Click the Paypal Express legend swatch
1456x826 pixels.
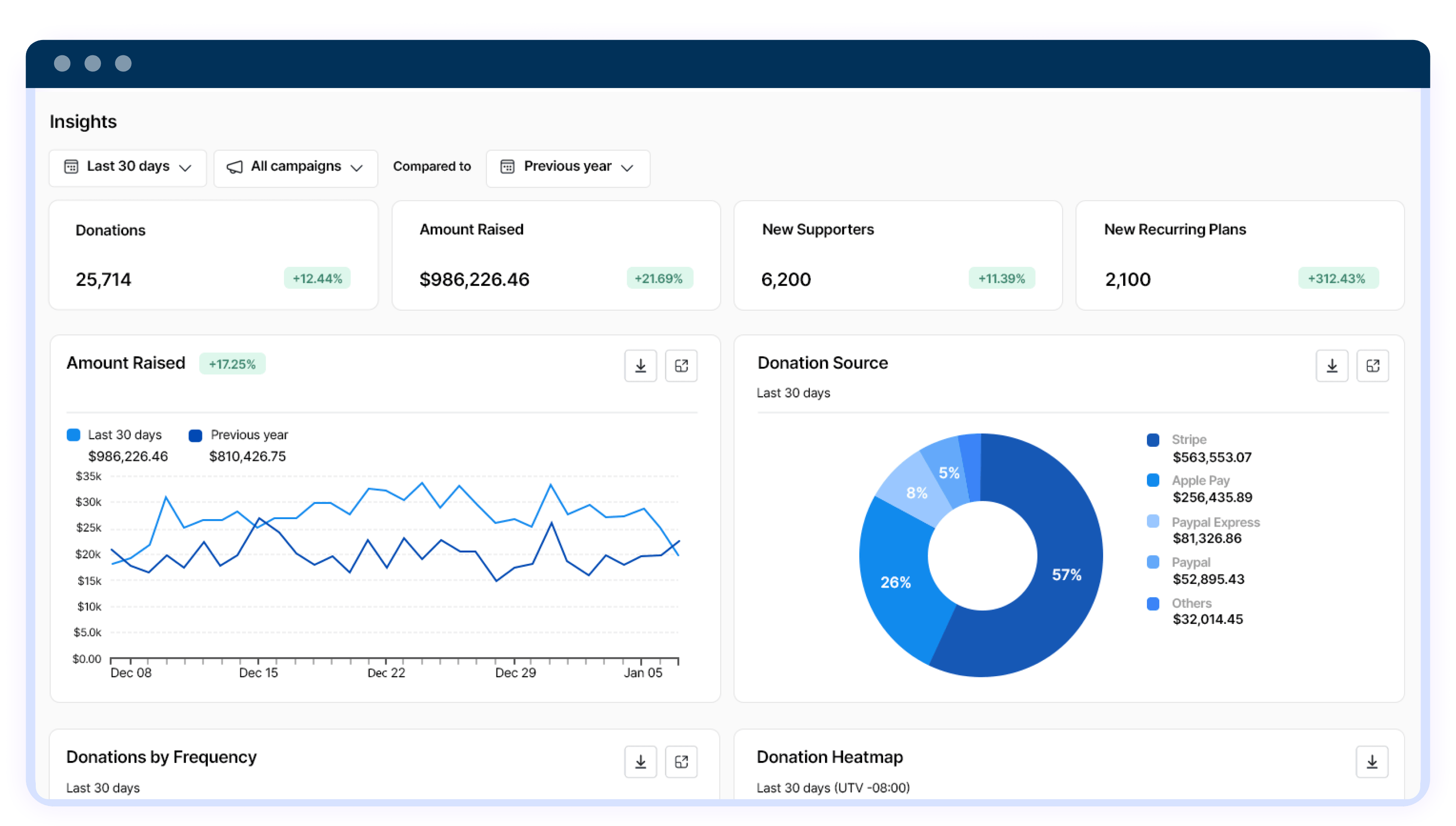(1152, 522)
